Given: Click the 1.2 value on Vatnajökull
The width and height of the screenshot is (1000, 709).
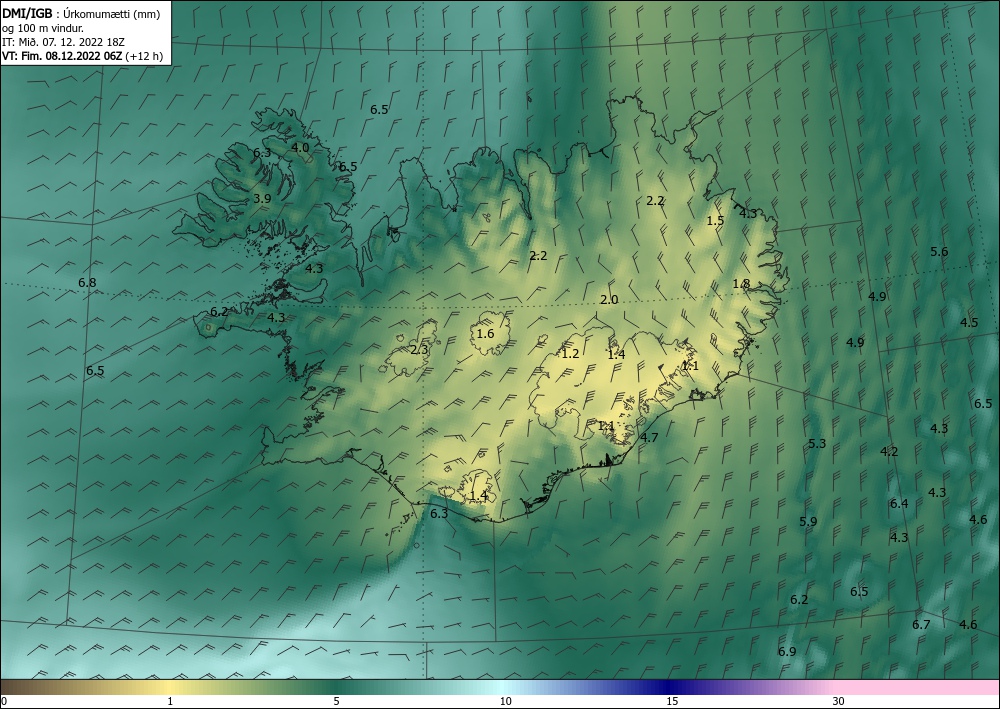Looking at the screenshot, I should [570, 353].
